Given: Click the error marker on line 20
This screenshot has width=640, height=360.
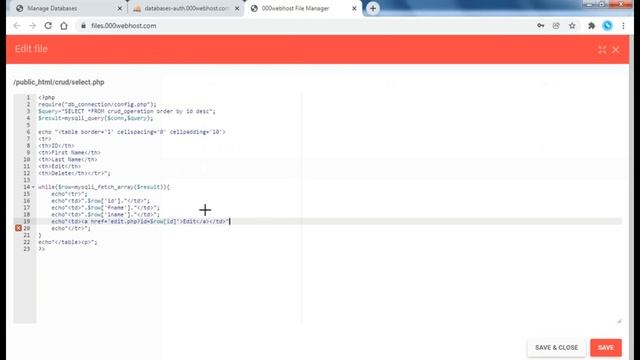Looking at the screenshot, I should [18, 228].
